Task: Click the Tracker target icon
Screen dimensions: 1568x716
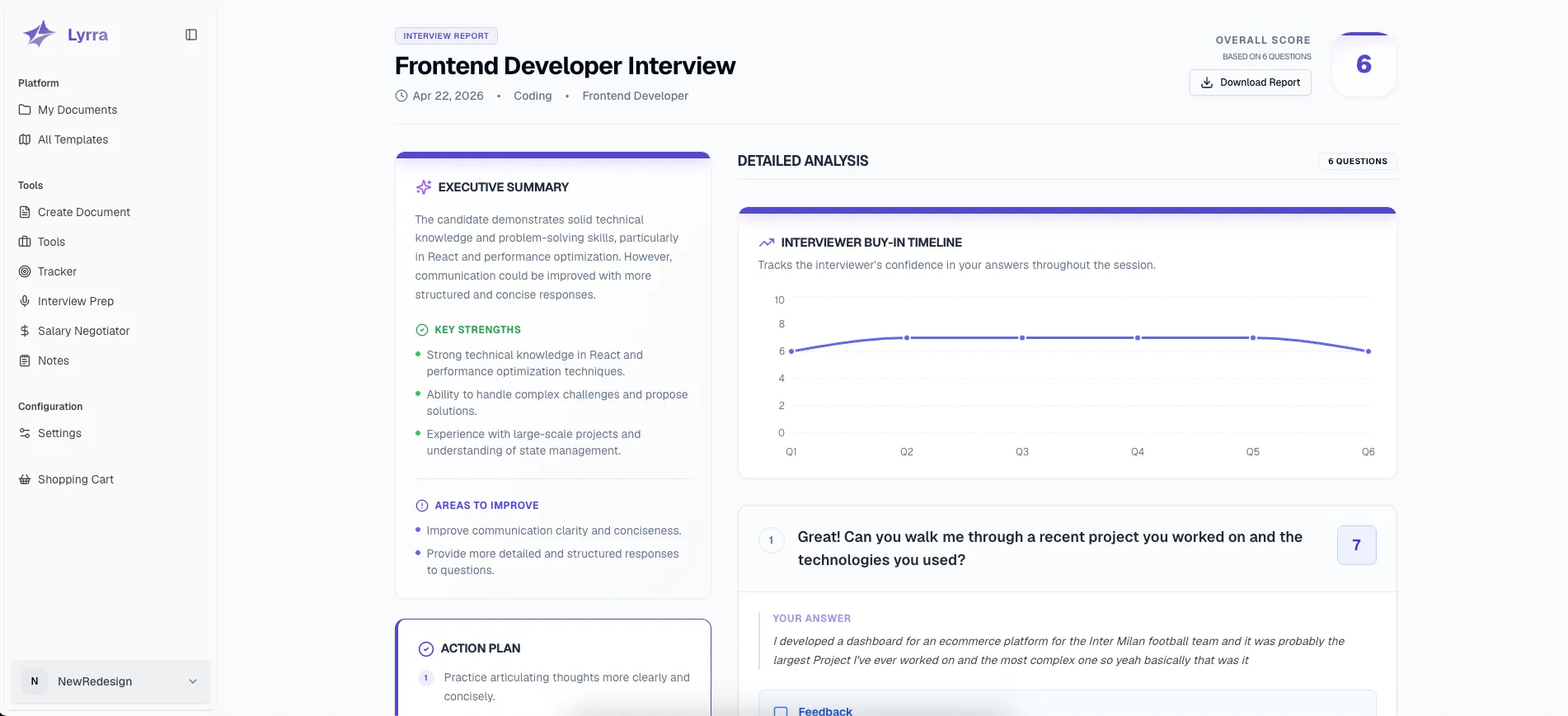Action: pyautogui.click(x=25, y=271)
